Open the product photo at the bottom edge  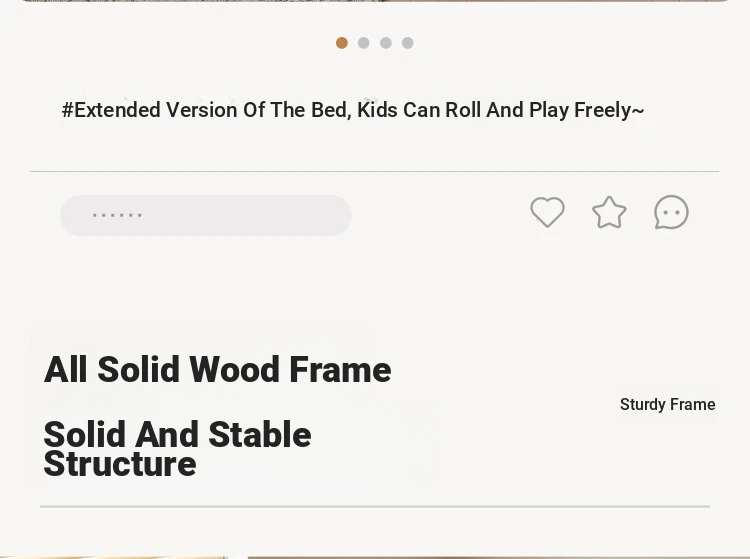tap(375, 558)
